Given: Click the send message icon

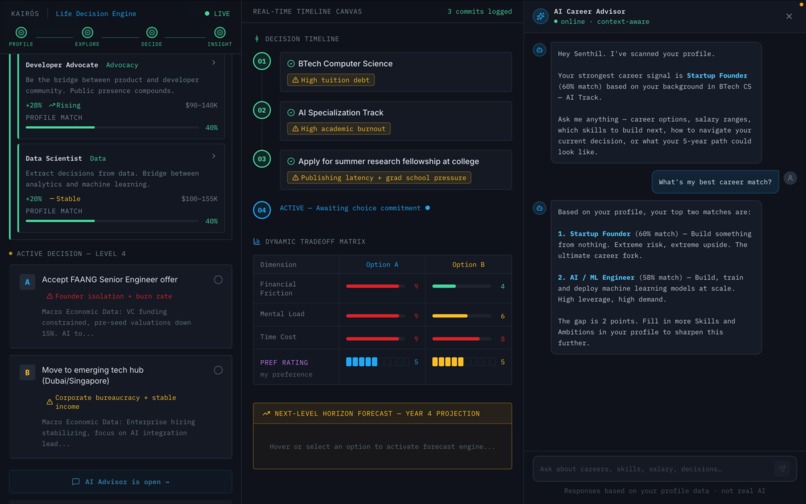Looking at the screenshot, I should click(782, 469).
